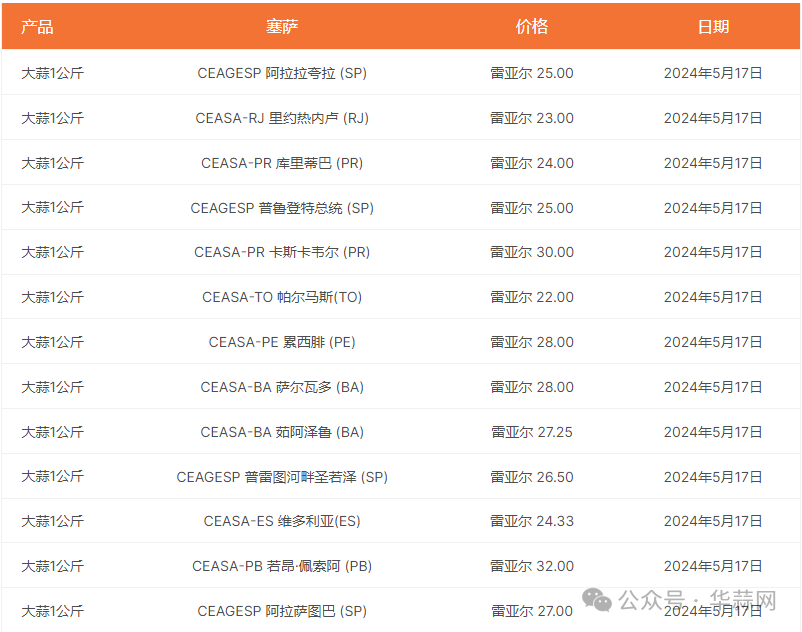802x632 pixels.
Task: Click CEAGESP 普鲁登特总统 (SP) entry
Action: click(x=282, y=208)
